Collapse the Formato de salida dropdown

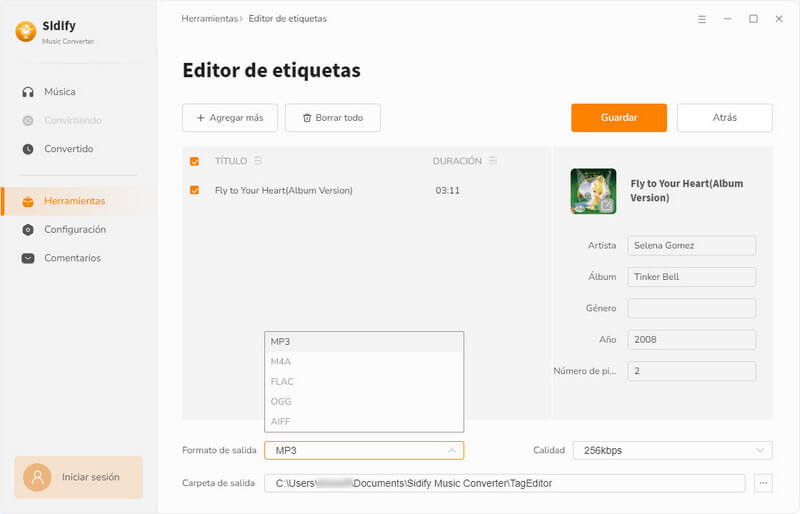coord(364,451)
